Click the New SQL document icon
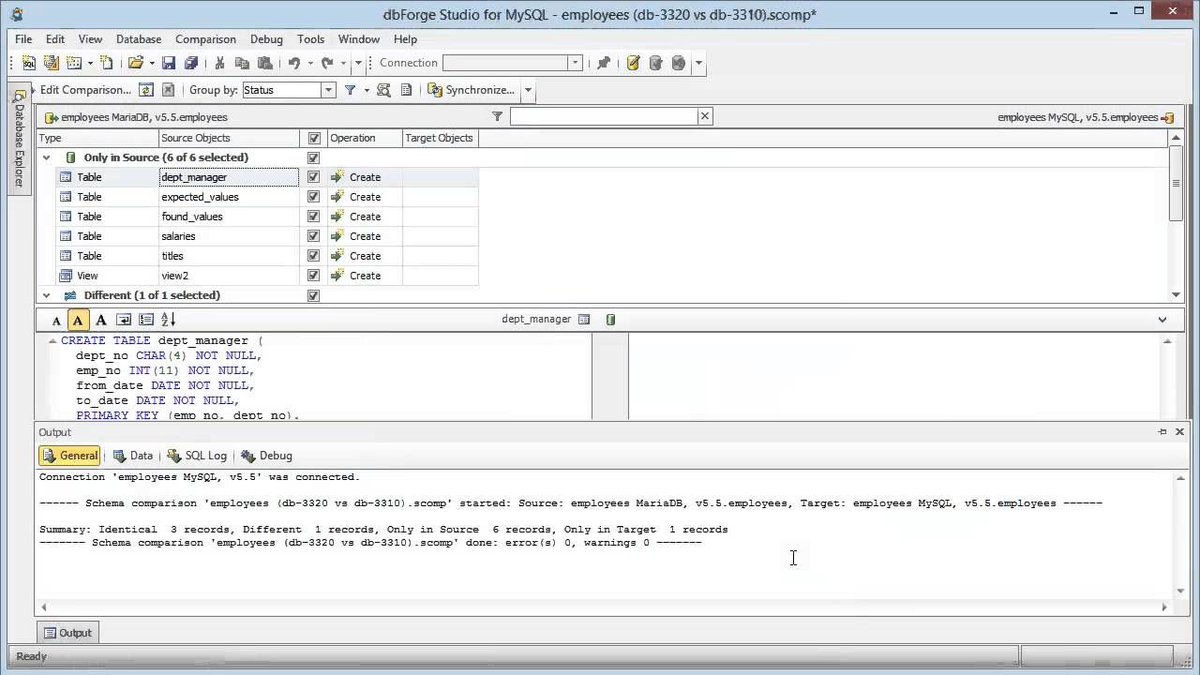 pyautogui.click(x=28, y=63)
